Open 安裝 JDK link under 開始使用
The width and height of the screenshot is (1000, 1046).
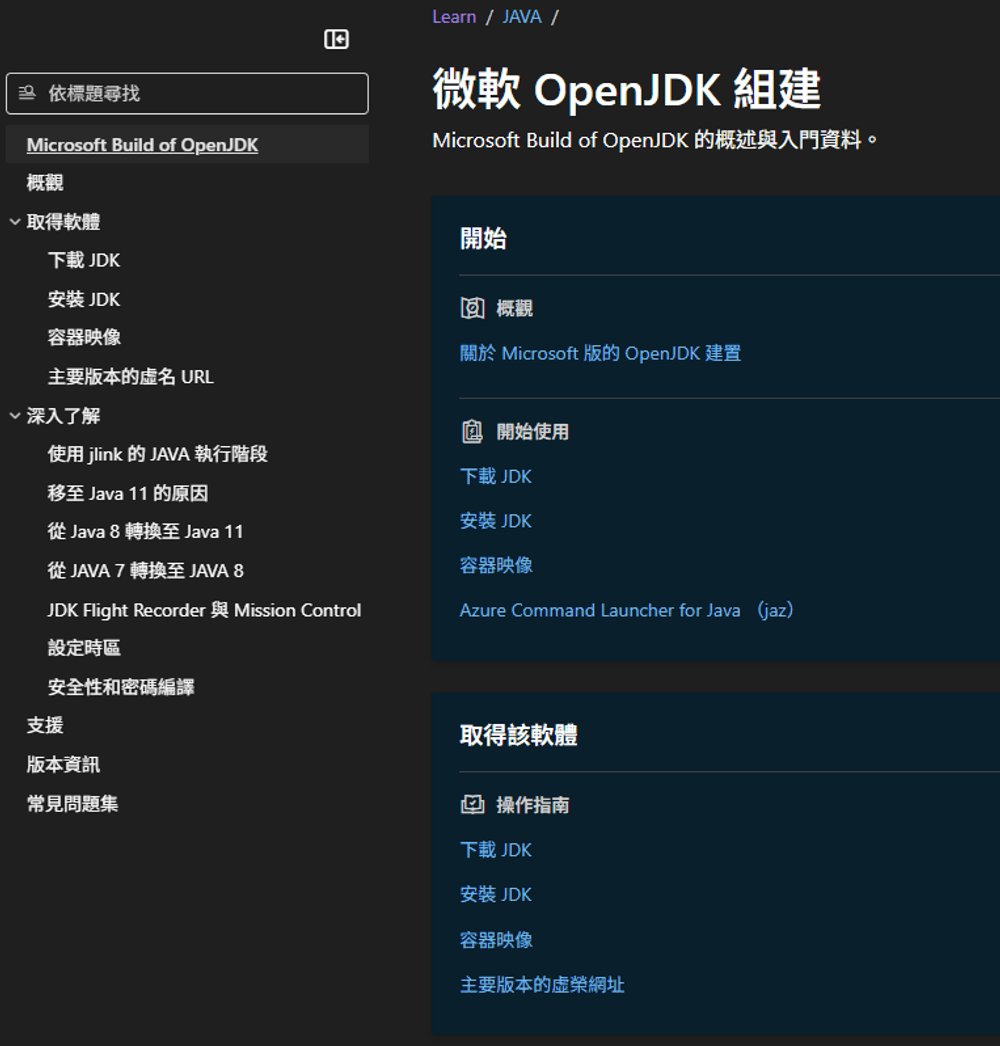pyautogui.click(x=496, y=521)
